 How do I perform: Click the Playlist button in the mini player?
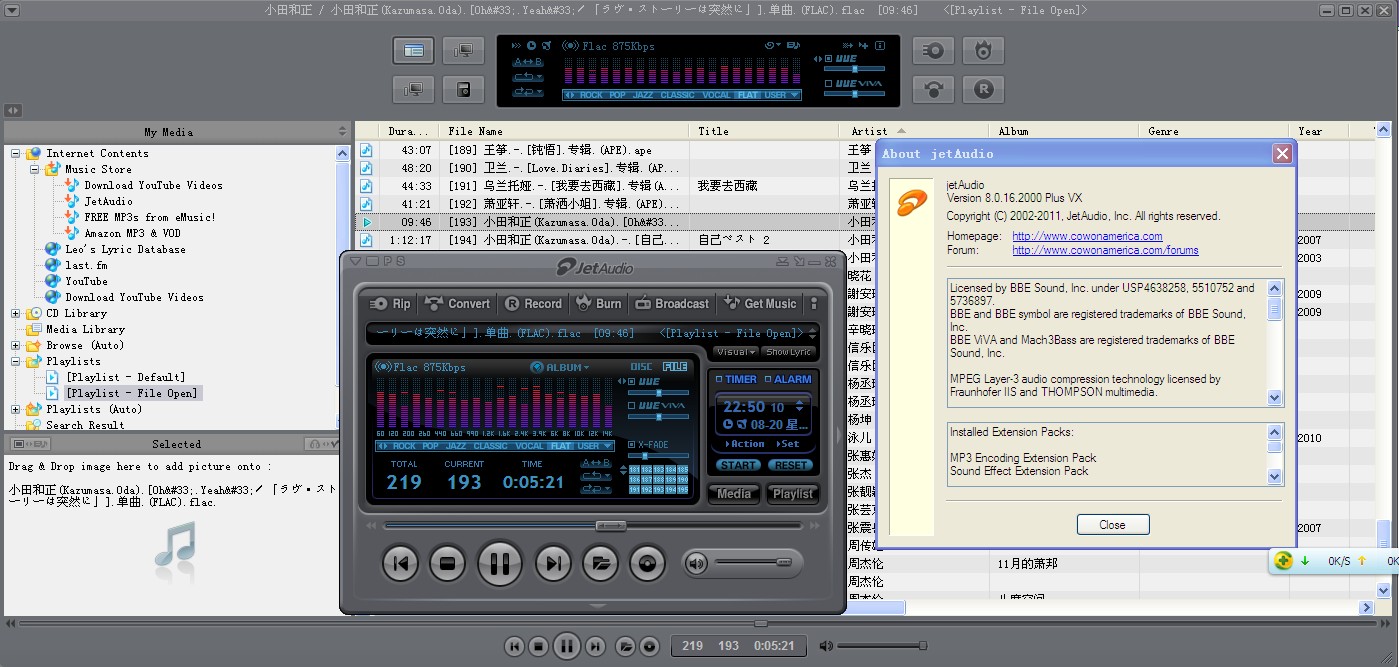pyautogui.click(x=793, y=493)
